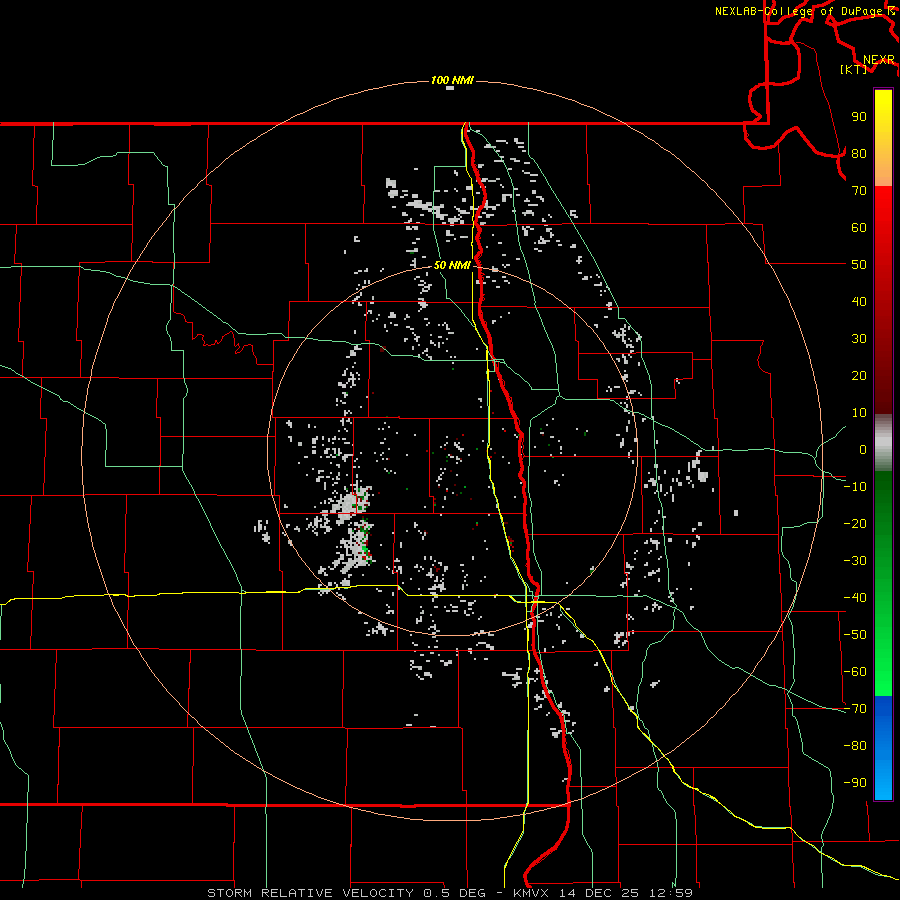Select the 80 knot scale label

pos(859,153)
